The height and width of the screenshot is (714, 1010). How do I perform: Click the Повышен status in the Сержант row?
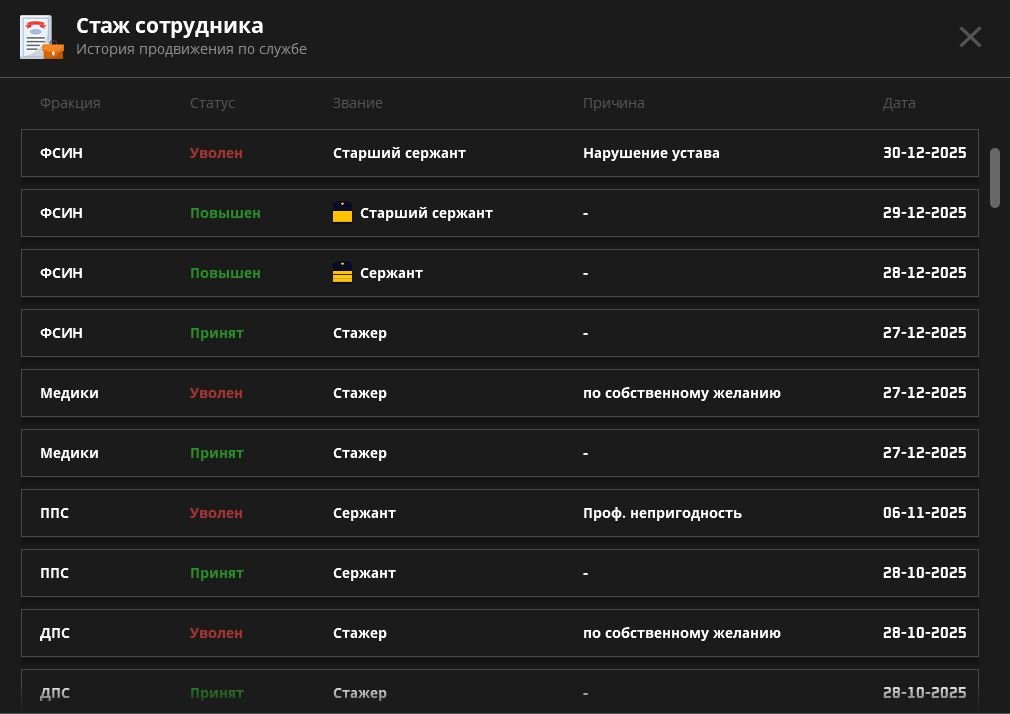225,273
